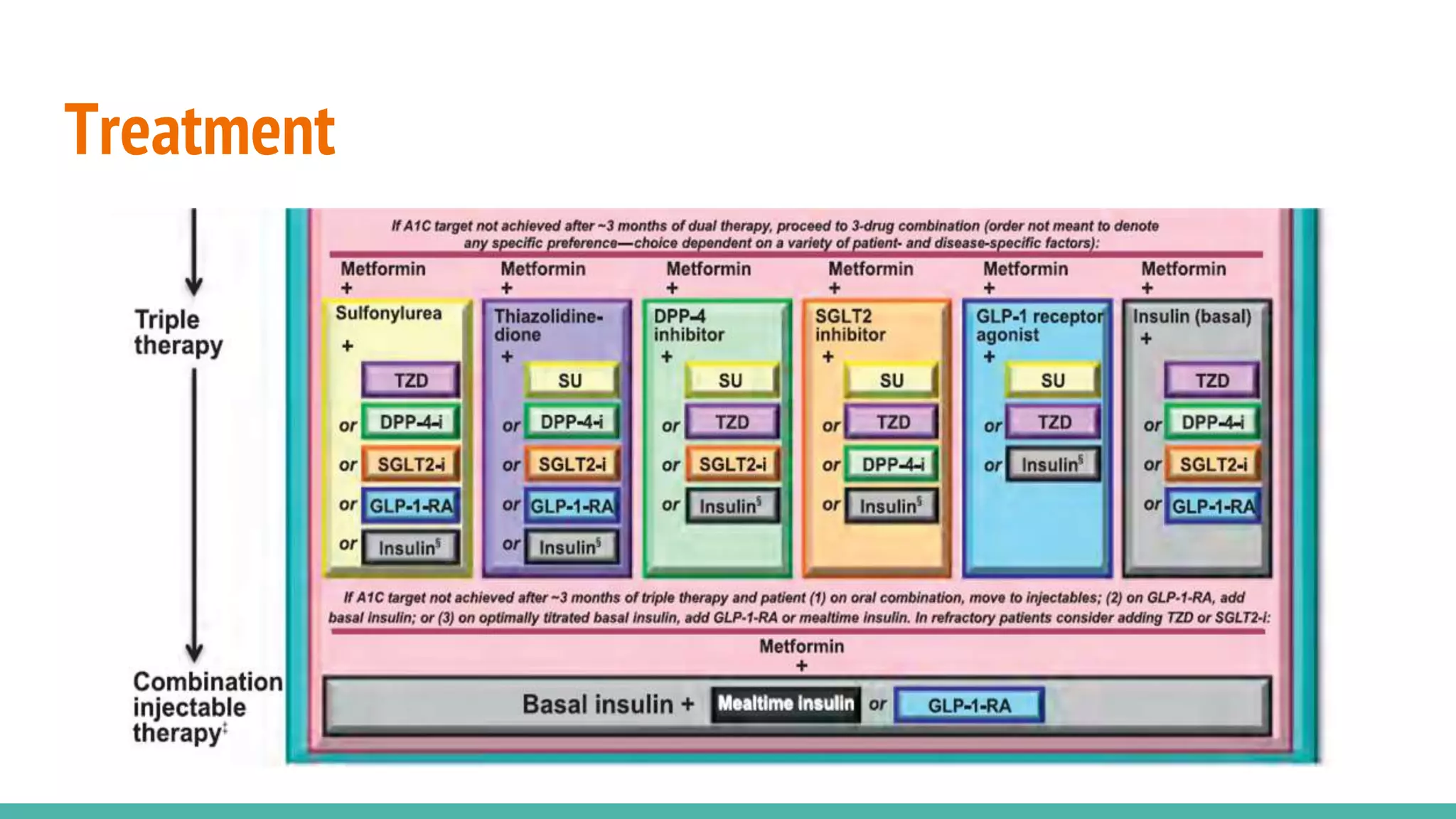Click the Triple therapy label

[x=178, y=332]
